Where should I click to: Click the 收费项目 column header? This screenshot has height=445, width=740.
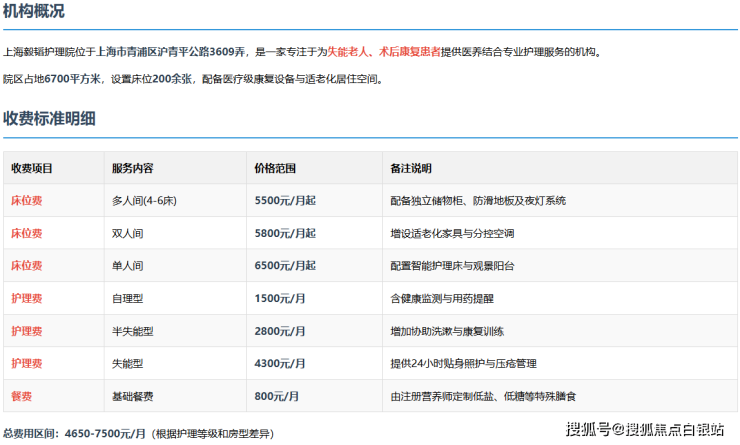pyautogui.click(x=32, y=168)
